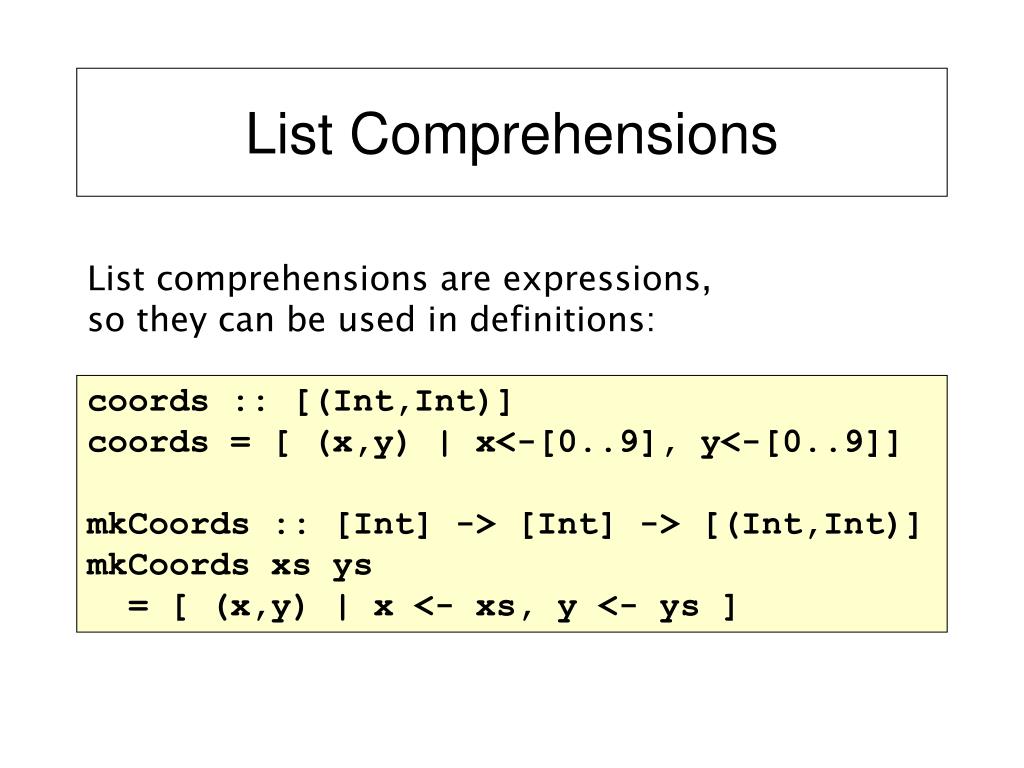Click the word "definitions:" in the paragraph
Viewport: 1024px width, 768px height.
click(562, 319)
